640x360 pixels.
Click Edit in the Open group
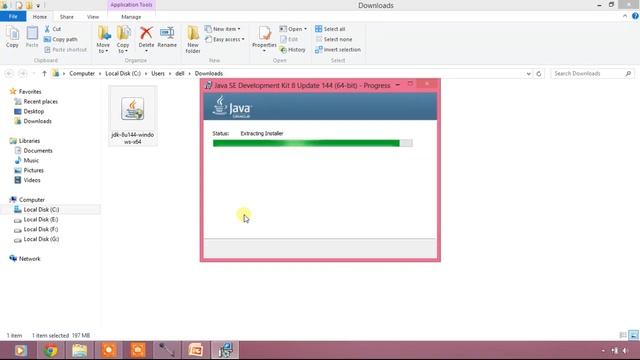coord(289,39)
